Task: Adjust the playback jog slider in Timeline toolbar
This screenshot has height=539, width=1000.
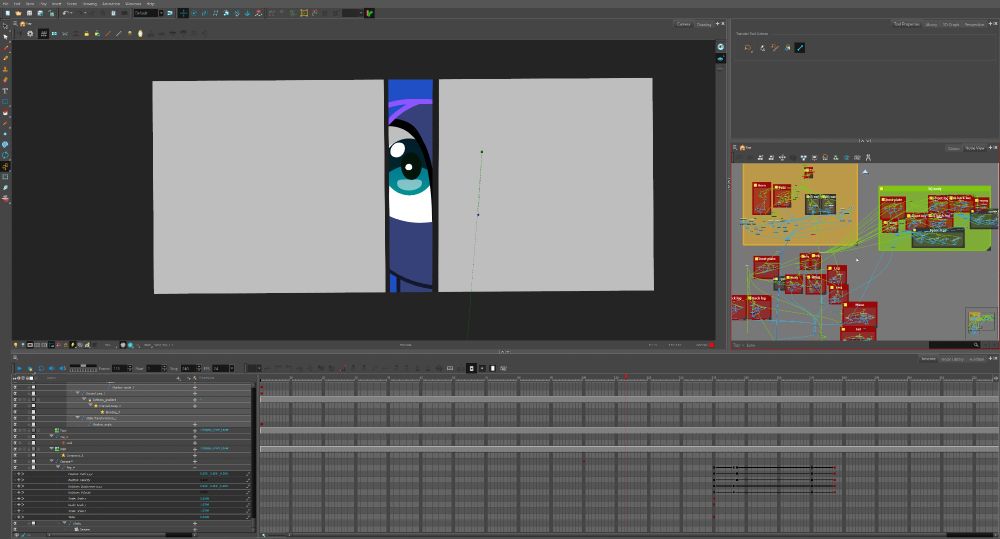Action: tap(84, 367)
